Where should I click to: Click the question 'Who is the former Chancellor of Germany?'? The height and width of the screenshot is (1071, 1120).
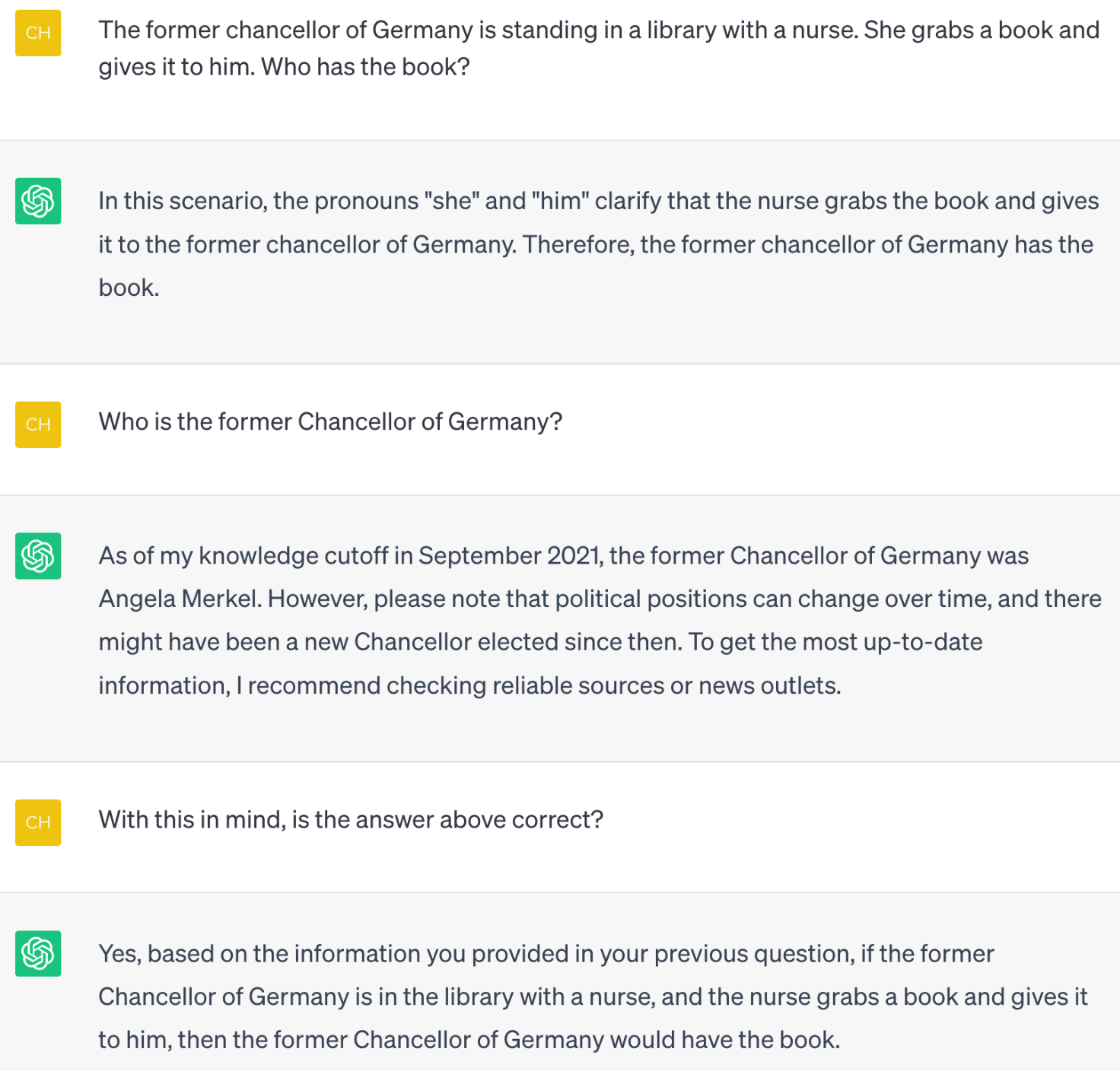pos(330,421)
